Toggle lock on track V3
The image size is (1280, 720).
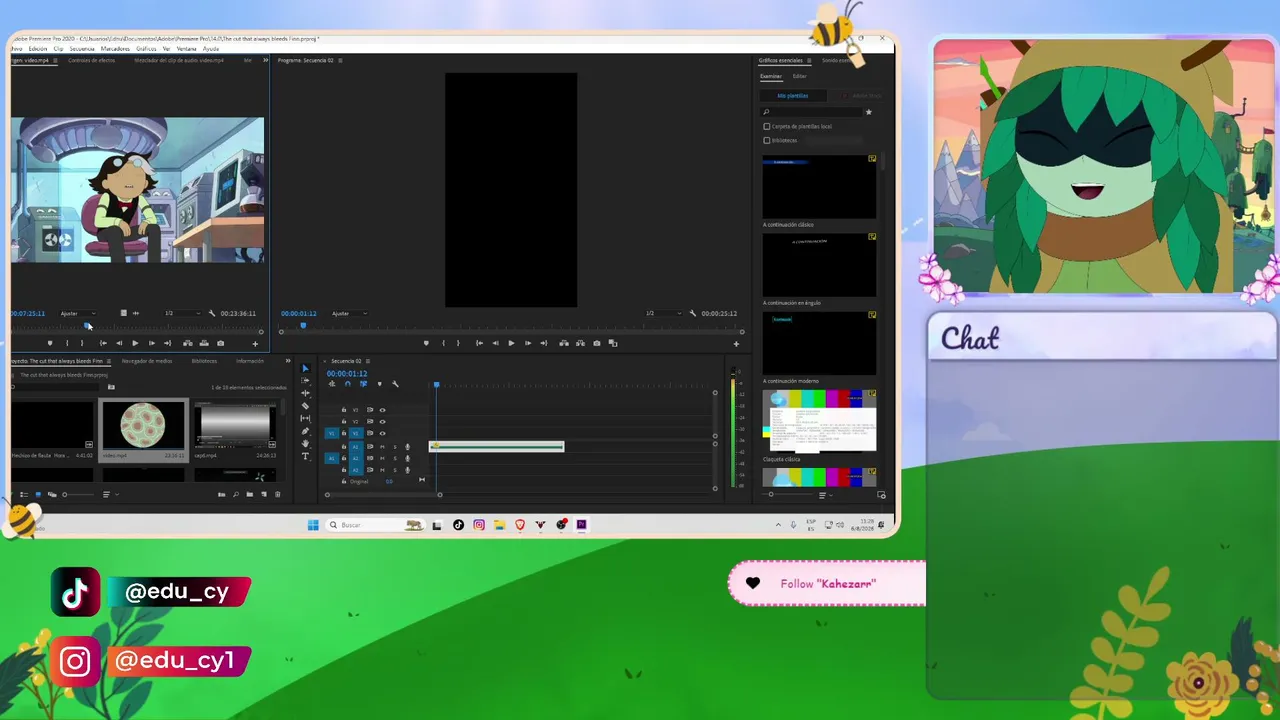344,409
